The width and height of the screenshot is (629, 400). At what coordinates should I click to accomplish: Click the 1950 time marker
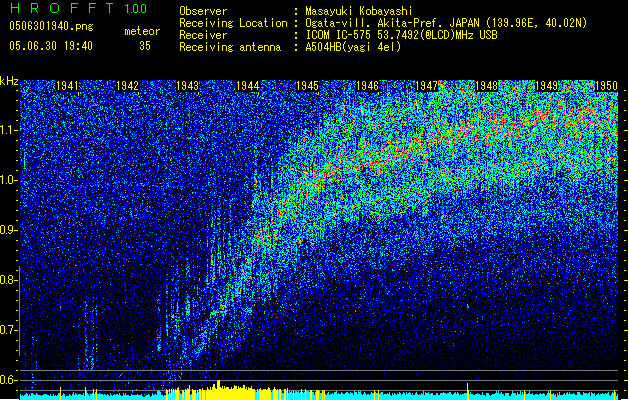(x=606, y=86)
